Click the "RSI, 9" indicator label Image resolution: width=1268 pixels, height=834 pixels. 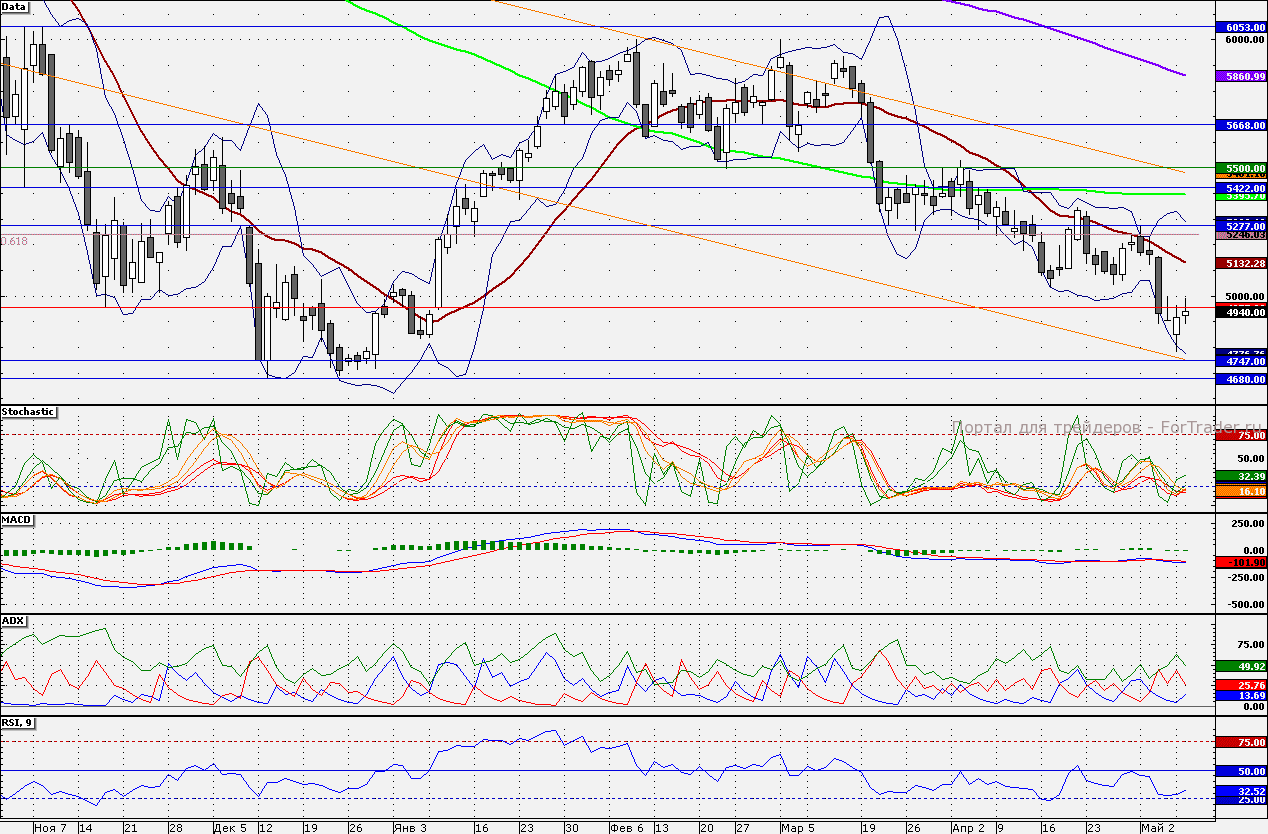pyautogui.click(x=19, y=723)
